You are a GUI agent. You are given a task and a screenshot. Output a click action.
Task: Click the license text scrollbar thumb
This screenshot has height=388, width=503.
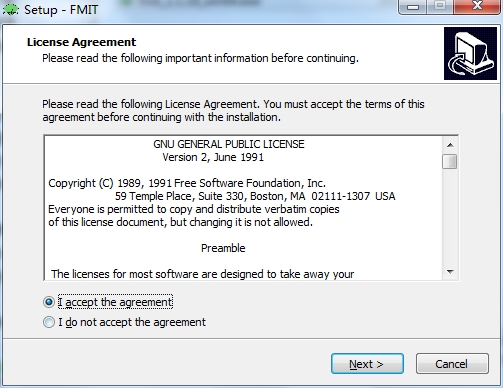coord(450,161)
